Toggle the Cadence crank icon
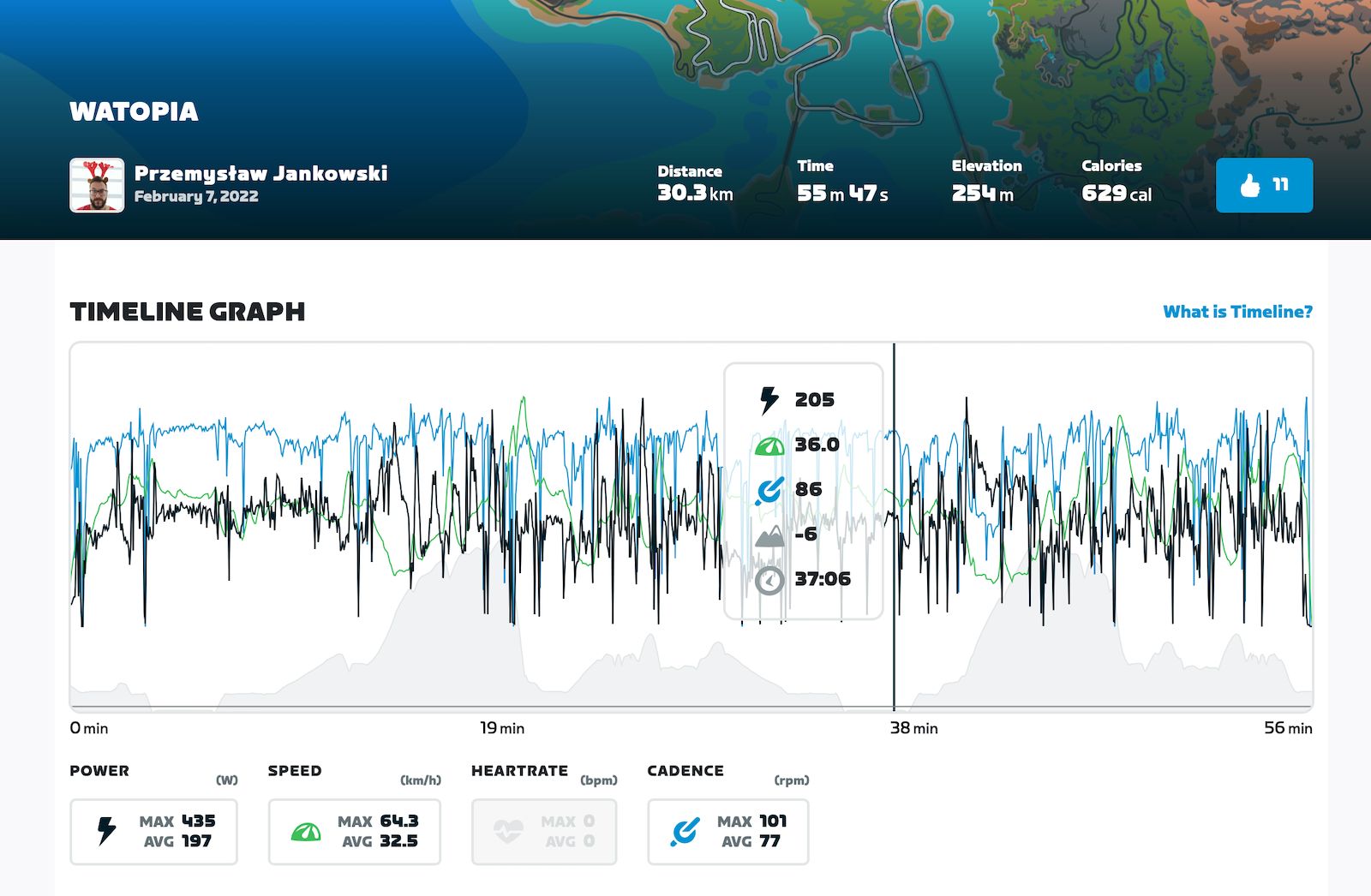This screenshot has width=1371, height=896. (685, 832)
